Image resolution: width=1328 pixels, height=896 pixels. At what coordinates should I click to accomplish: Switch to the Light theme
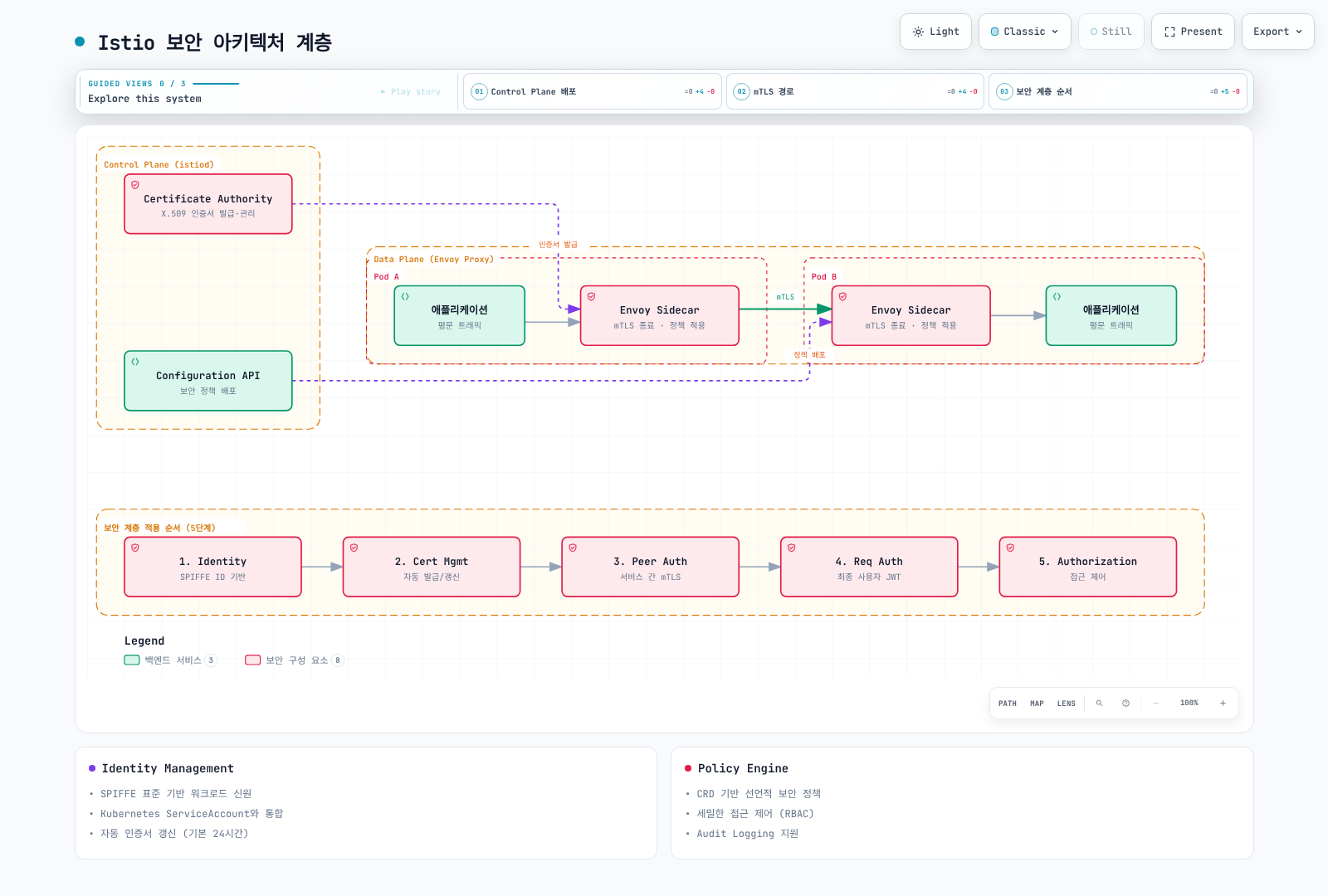[x=935, y=32]
